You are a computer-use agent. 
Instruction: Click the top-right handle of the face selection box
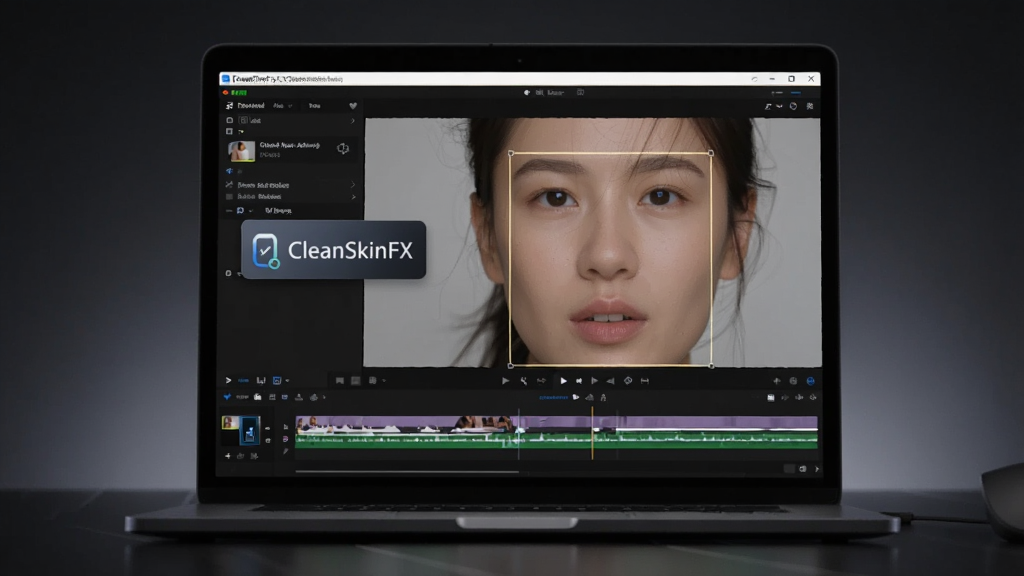tap(711, 153)
